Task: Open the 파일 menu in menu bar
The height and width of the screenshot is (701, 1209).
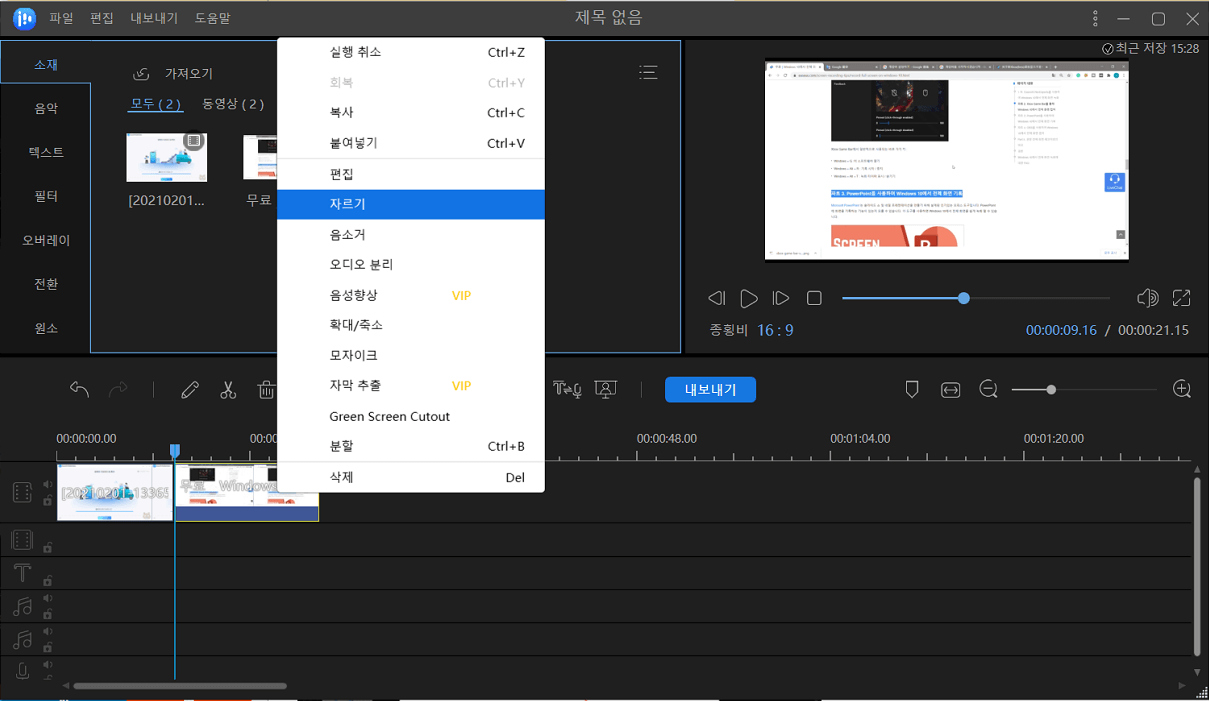Action: [61, 18]
